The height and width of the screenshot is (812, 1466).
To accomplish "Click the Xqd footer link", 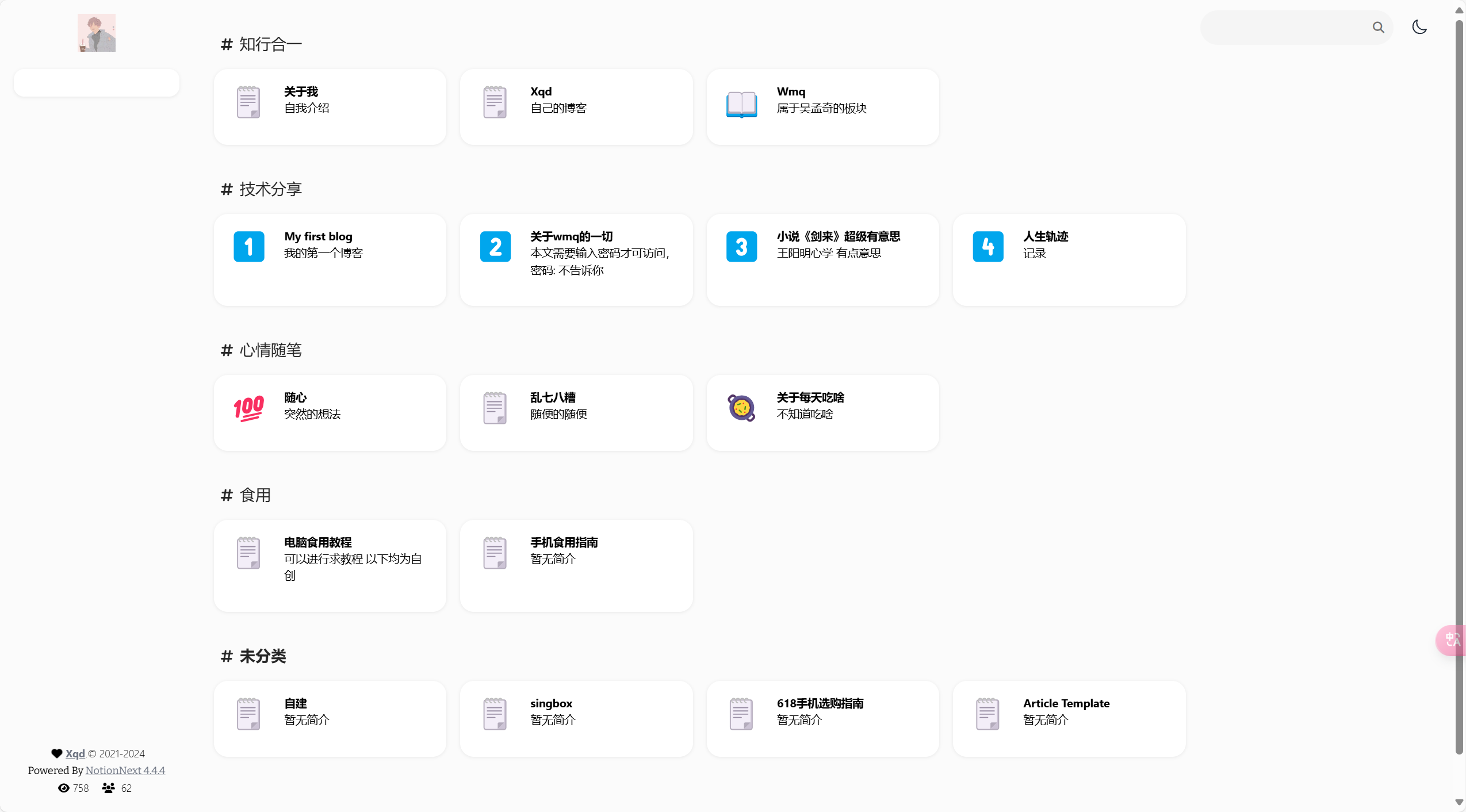I will click(x=75, y=753).
